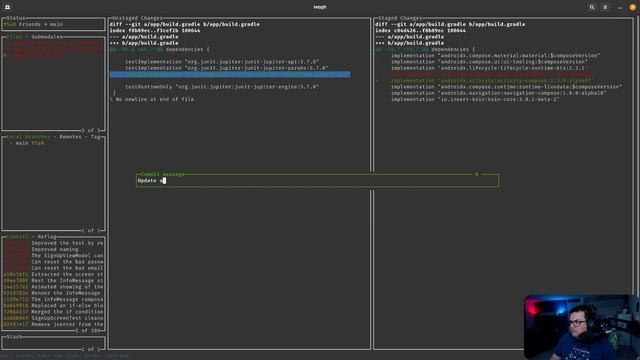Click the navigation-compose:1.0.0-alpha10 line

coord(498,93)
